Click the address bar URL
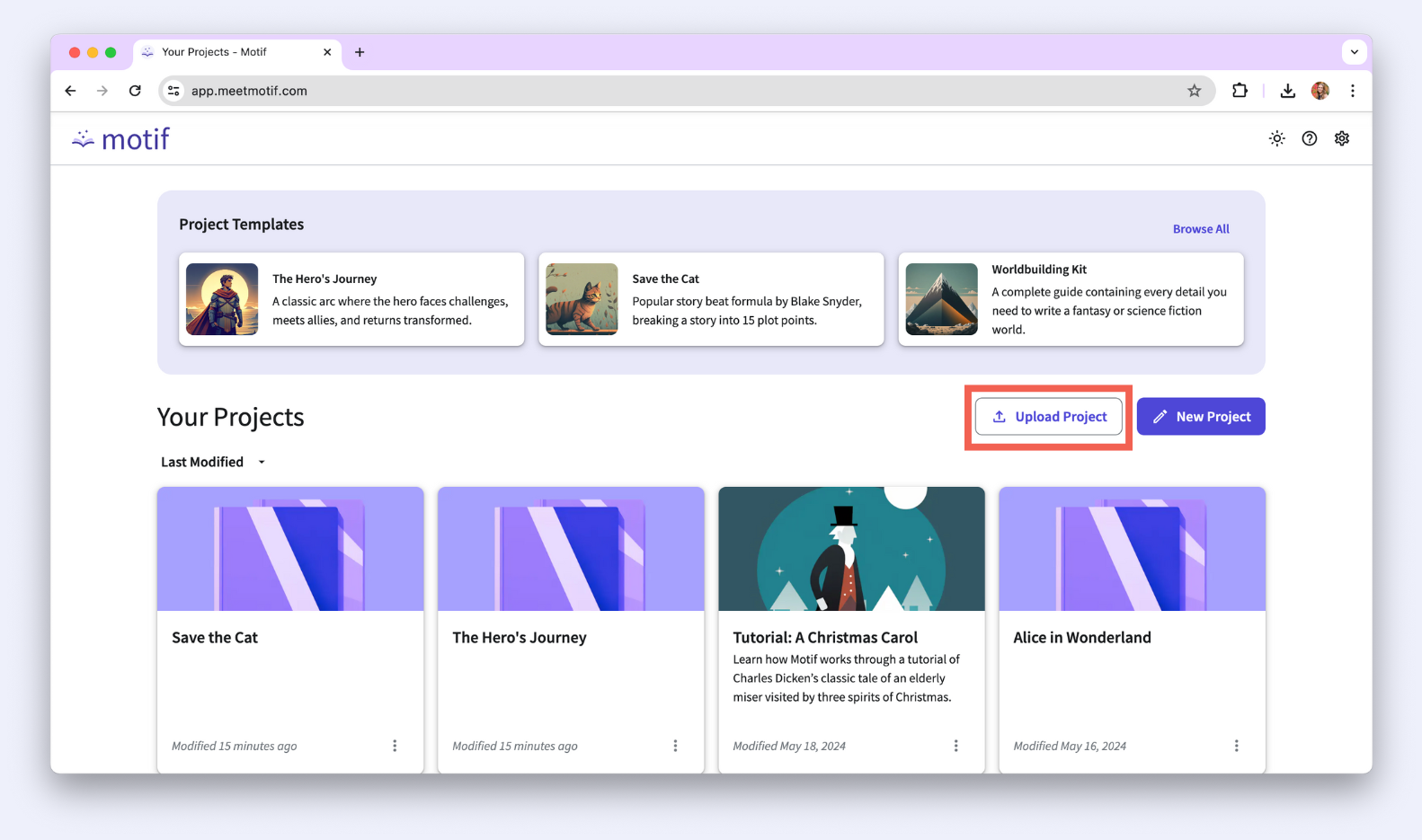This screenshot has width=1422, height=840. point(249,91)
